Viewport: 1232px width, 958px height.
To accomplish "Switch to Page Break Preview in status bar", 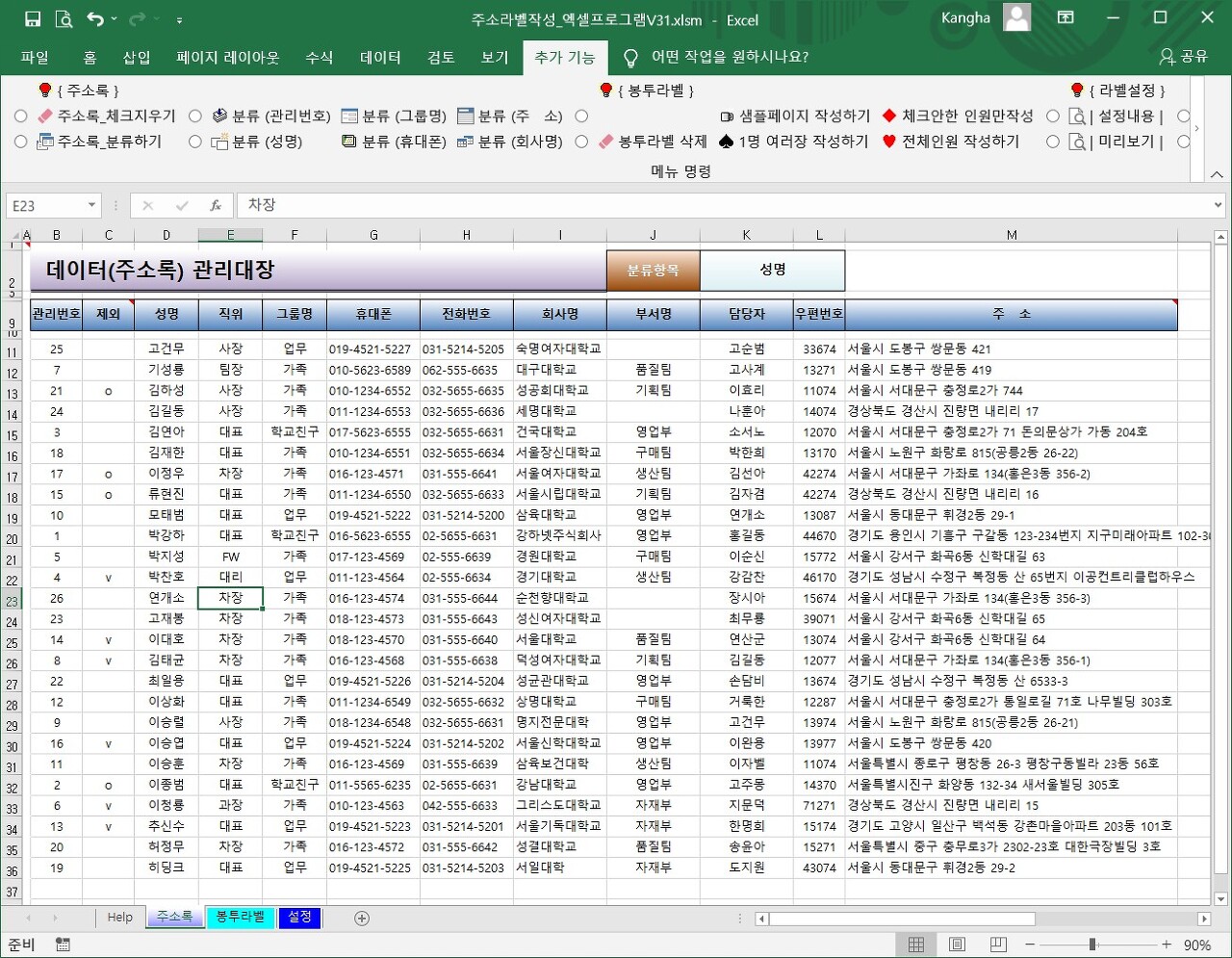I will (x=998, y=945).
